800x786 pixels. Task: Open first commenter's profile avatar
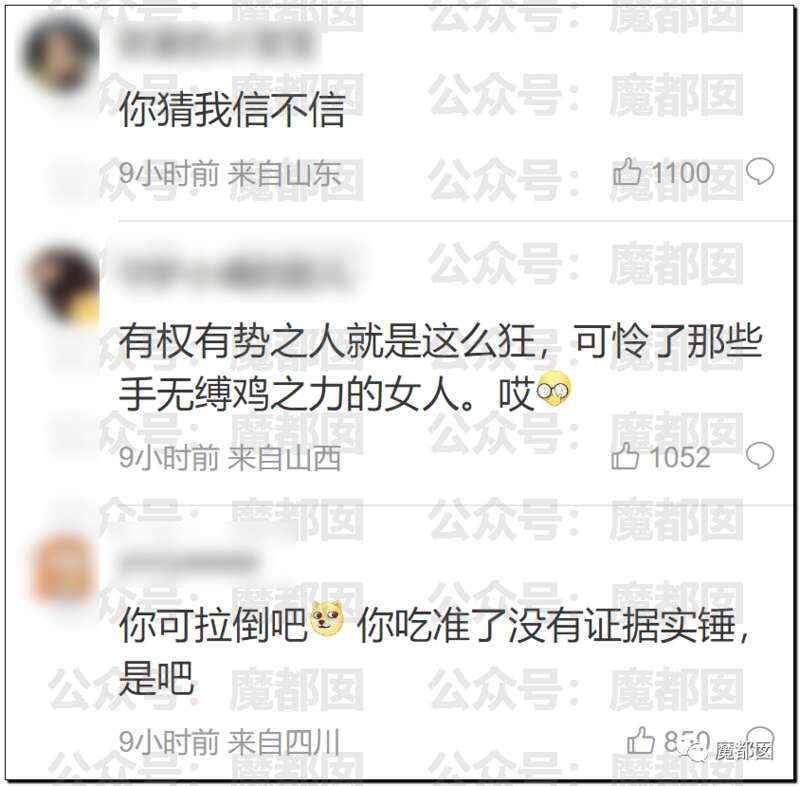click(61, 55)
